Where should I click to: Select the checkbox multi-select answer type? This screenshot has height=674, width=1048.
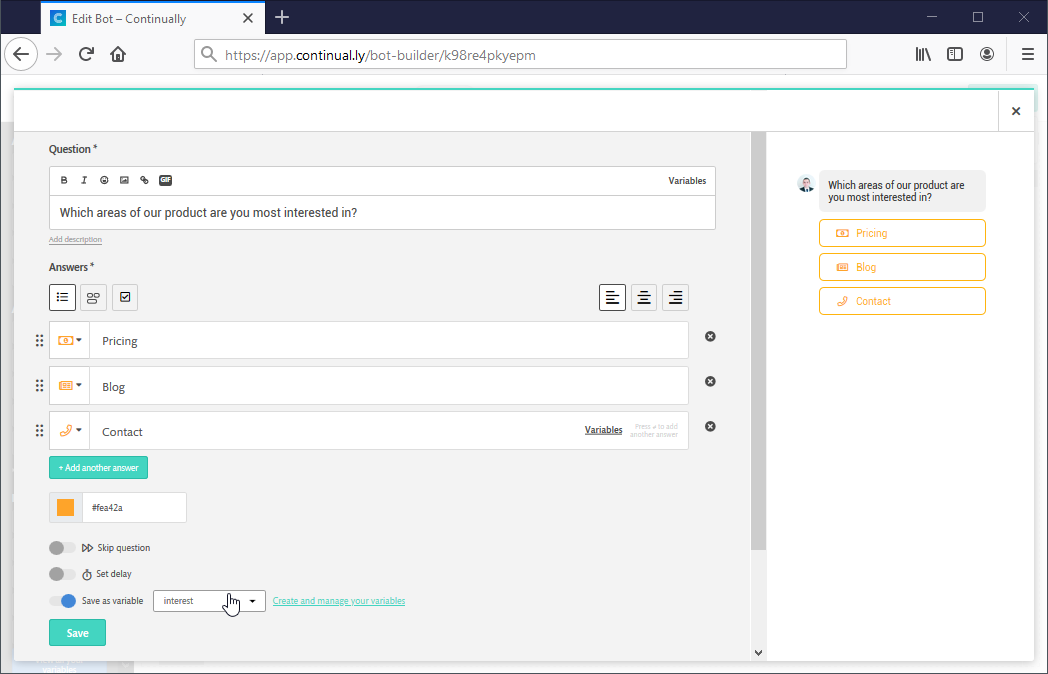tap(124, 297)
